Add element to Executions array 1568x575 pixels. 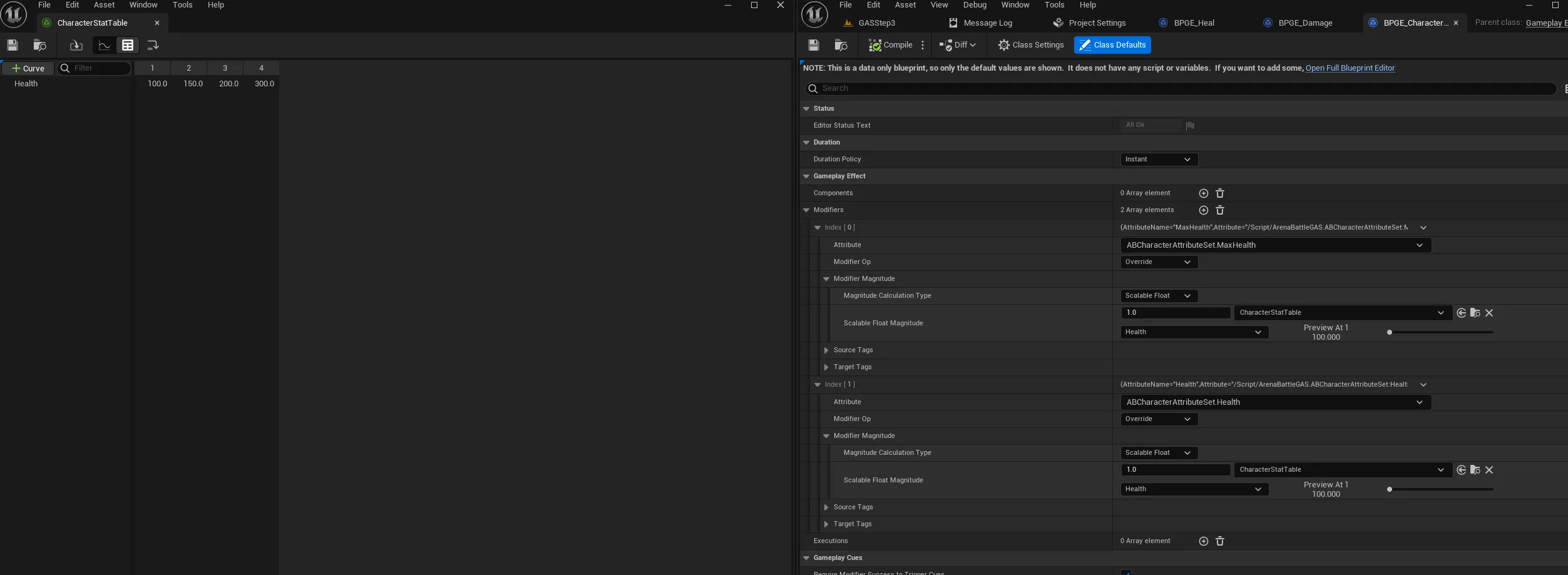(x=1203, y=541)
